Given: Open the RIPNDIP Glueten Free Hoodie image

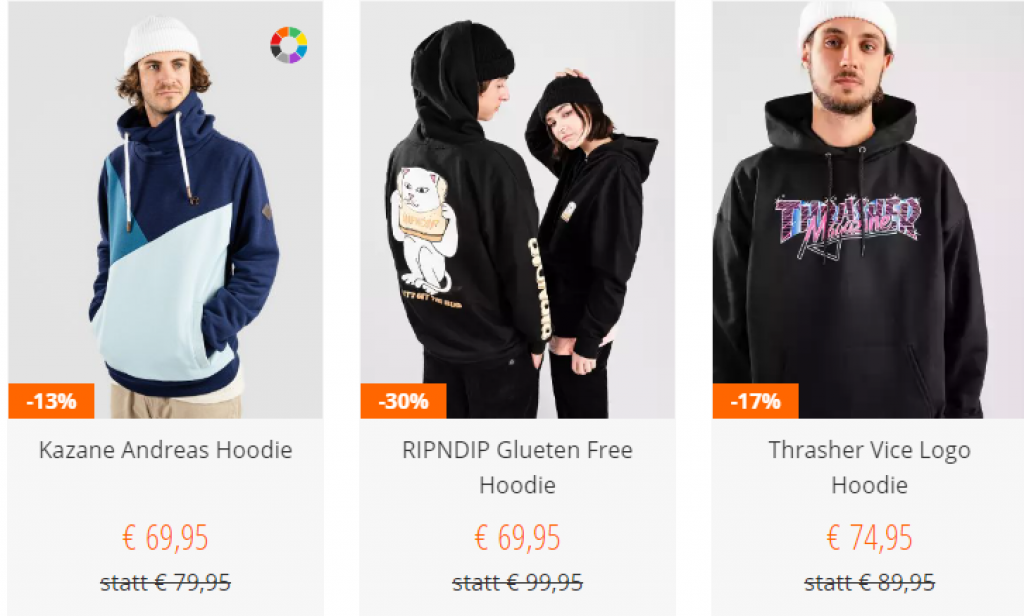Looking at the screenshot, I should click(517, 210).
